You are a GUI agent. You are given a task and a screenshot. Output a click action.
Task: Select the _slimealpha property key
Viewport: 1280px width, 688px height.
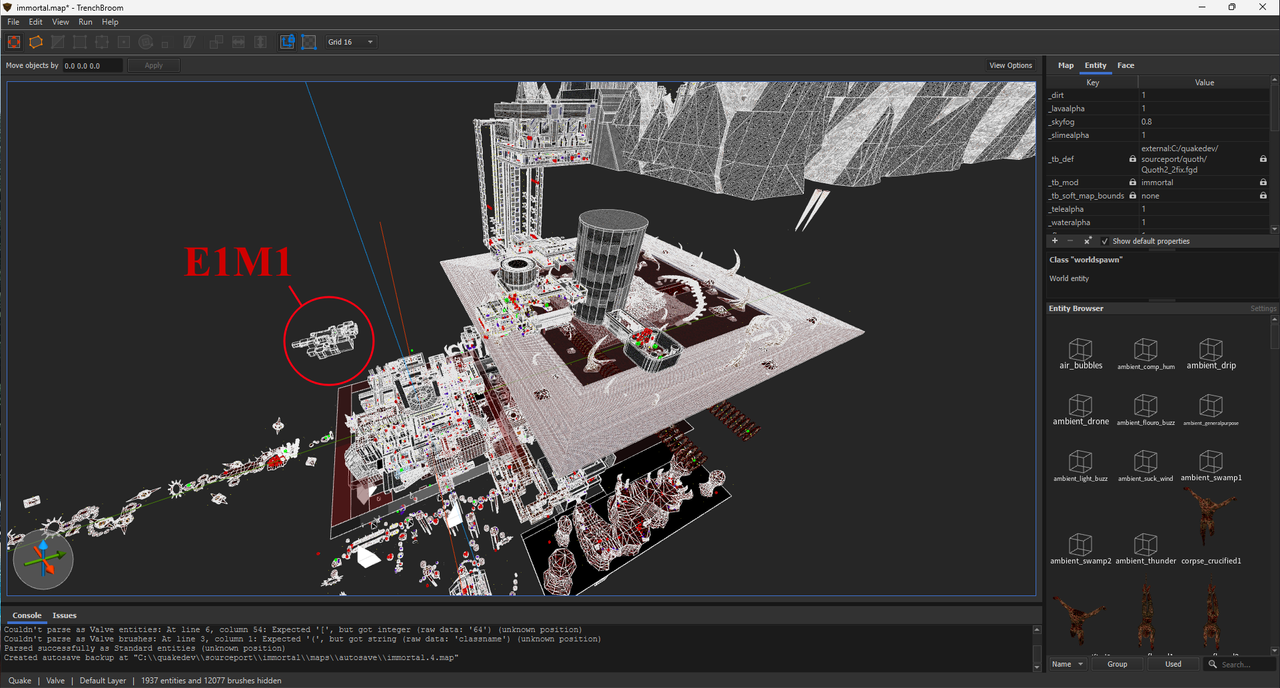(1092, 135)
